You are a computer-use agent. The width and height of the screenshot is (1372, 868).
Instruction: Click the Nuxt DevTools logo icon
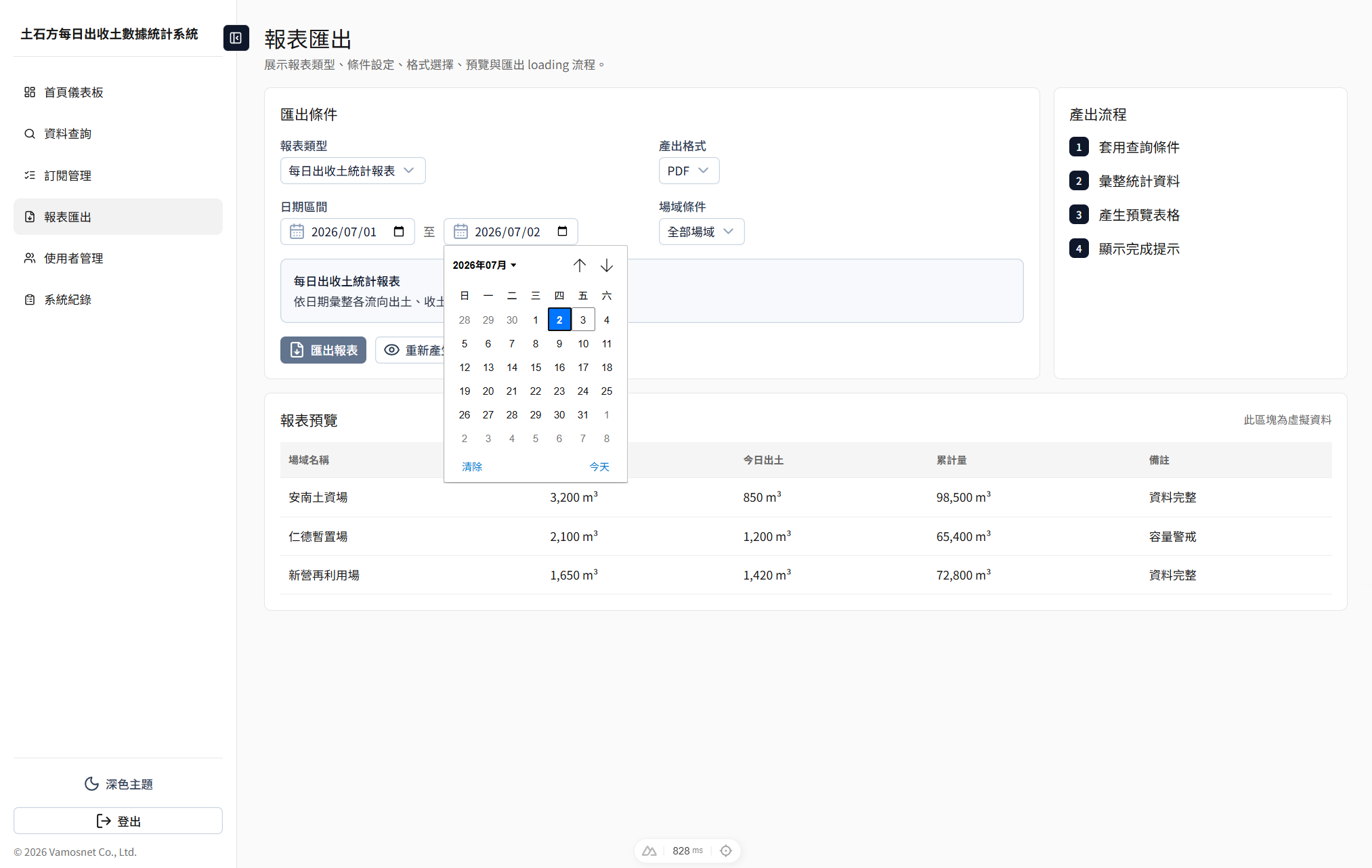[x=649, y=850]
